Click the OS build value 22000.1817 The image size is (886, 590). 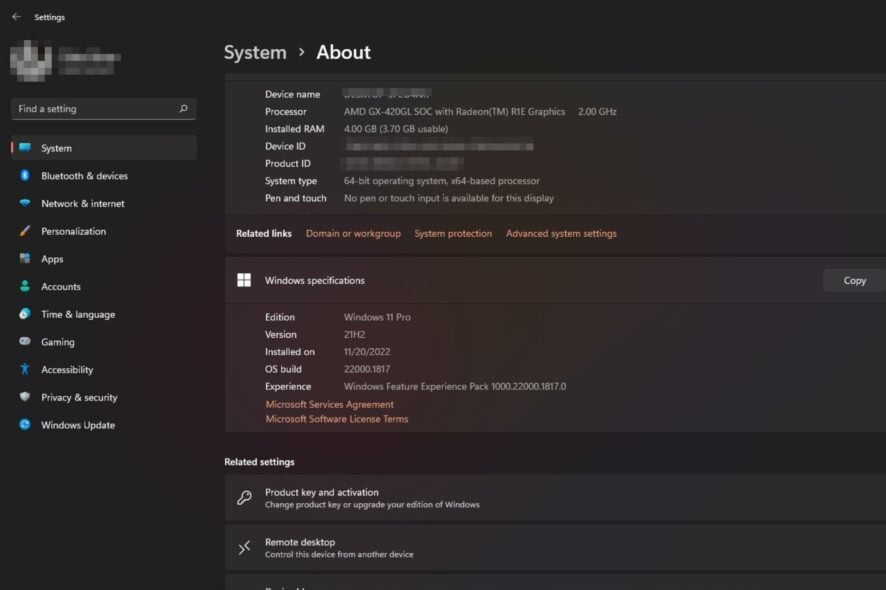click(x=367, y=369)
